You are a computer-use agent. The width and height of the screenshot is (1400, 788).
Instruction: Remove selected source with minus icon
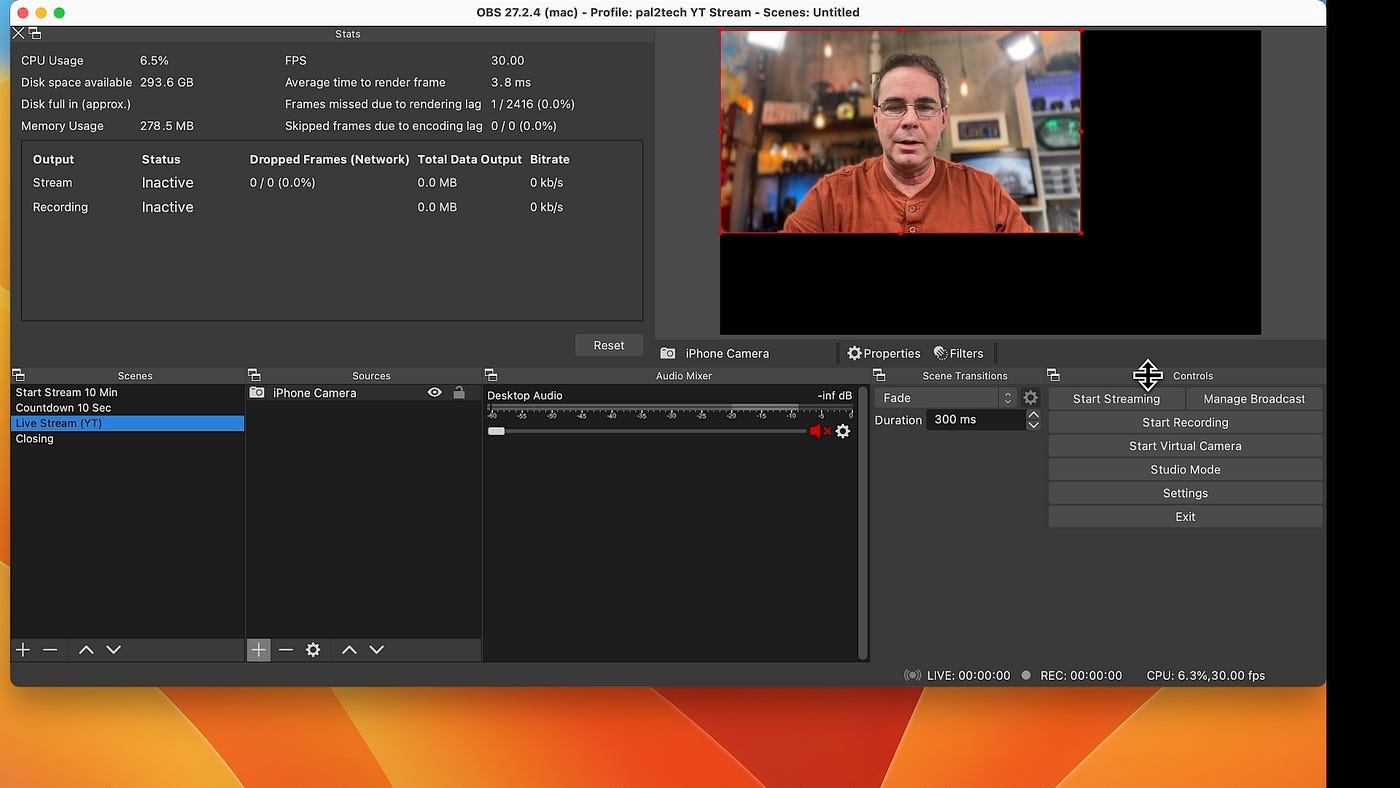click(x=286, y=650)
